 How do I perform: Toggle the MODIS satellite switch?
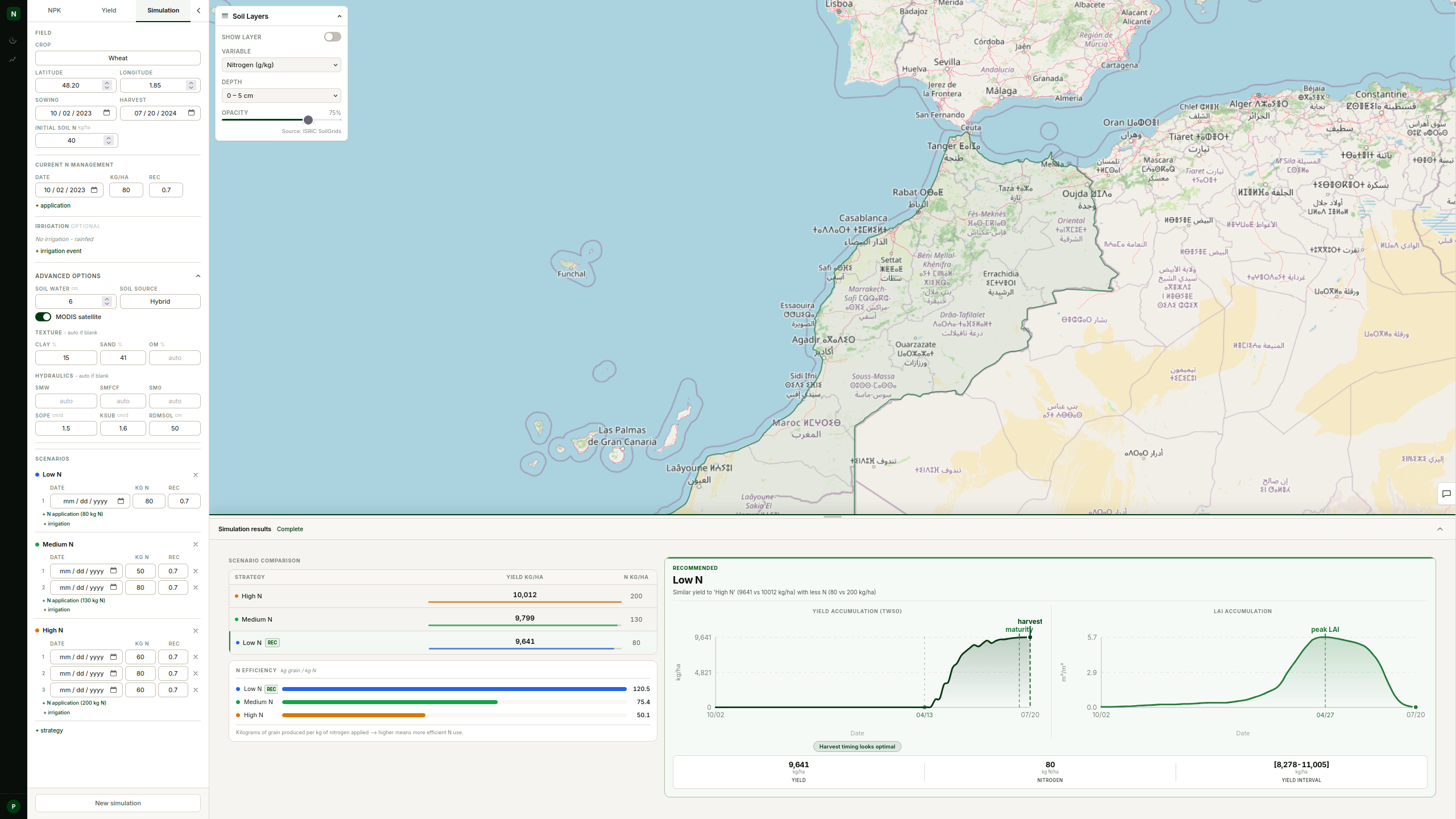pyautogui.click(x=43, y=317)
